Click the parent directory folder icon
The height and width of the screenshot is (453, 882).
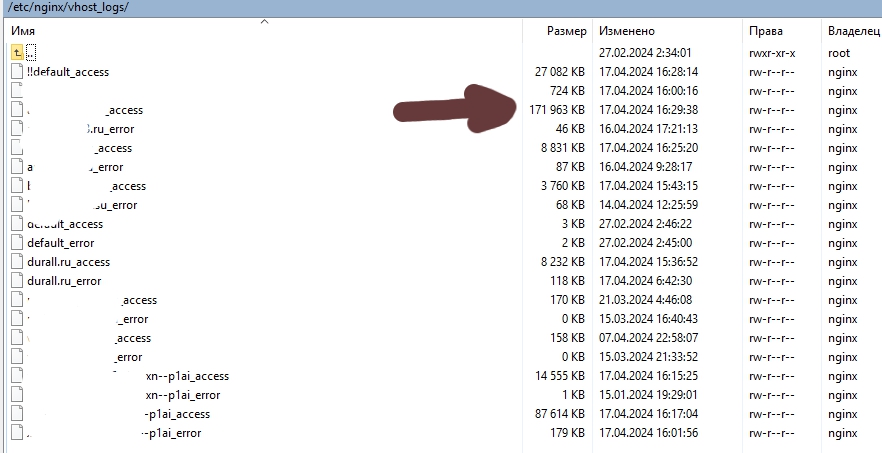pyautogui.click(x=17, y=52)
